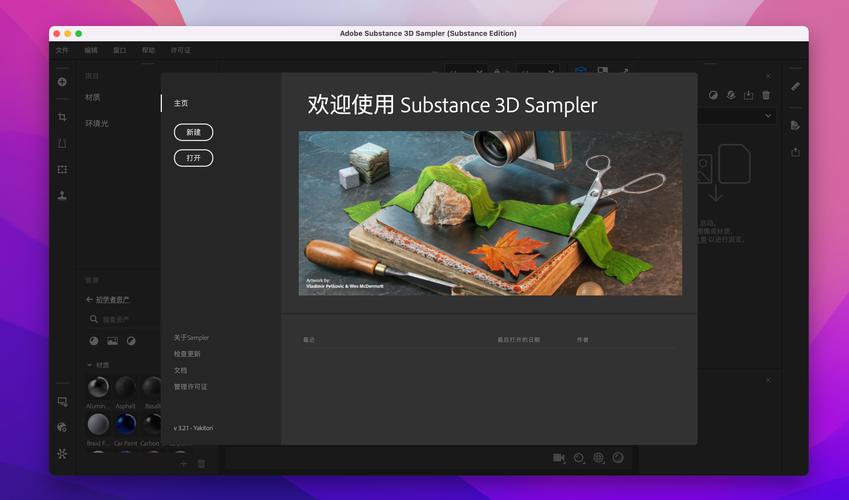Click the globe-with-gear icon in left toolbar
Screen dimensions: 849x500
click(62, 427)
